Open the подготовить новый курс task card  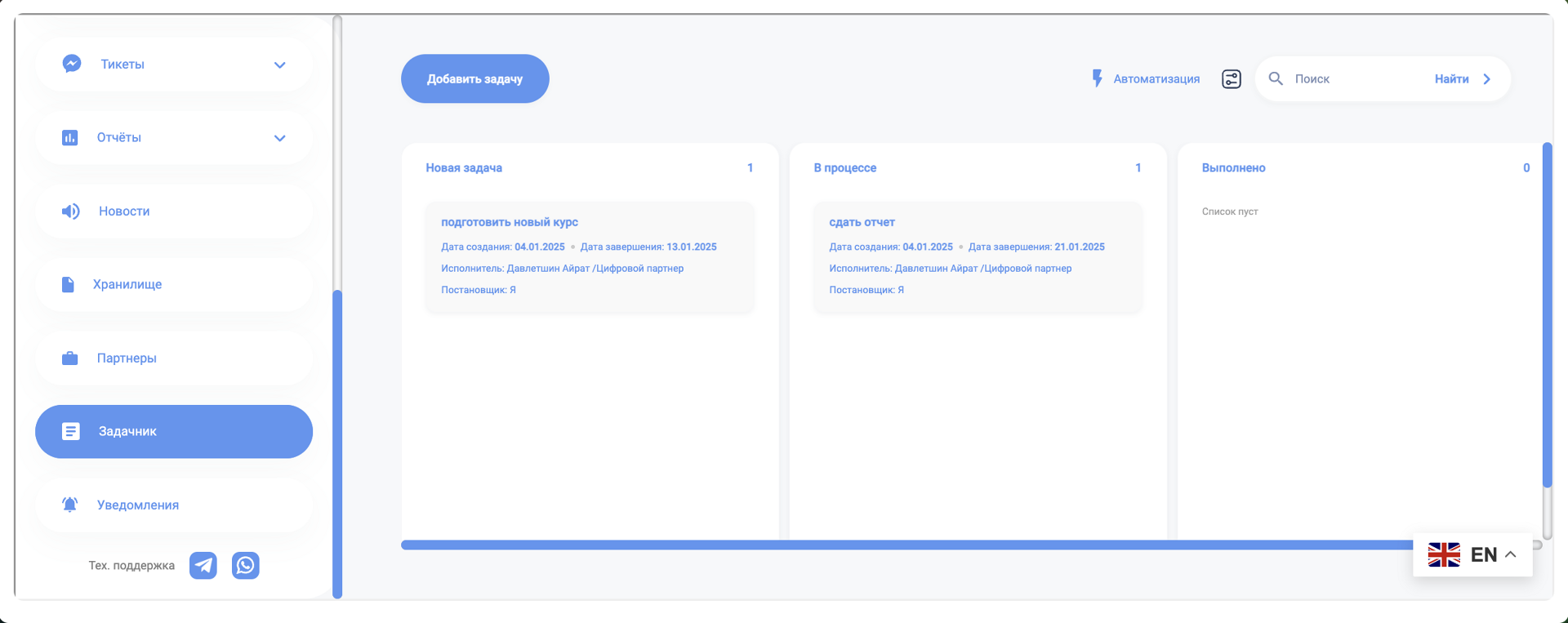click(x=590, y=256)
